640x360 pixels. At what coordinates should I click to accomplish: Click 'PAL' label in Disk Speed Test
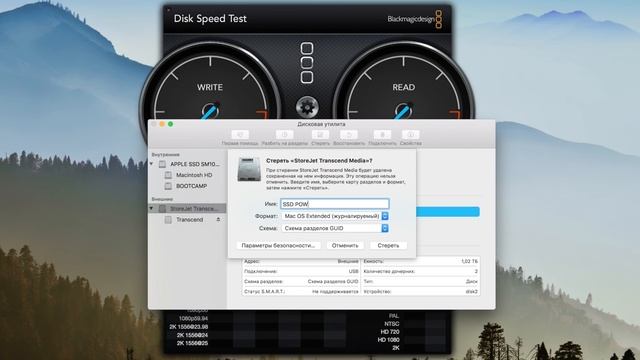pyautogui.click(x=394, y=316)
